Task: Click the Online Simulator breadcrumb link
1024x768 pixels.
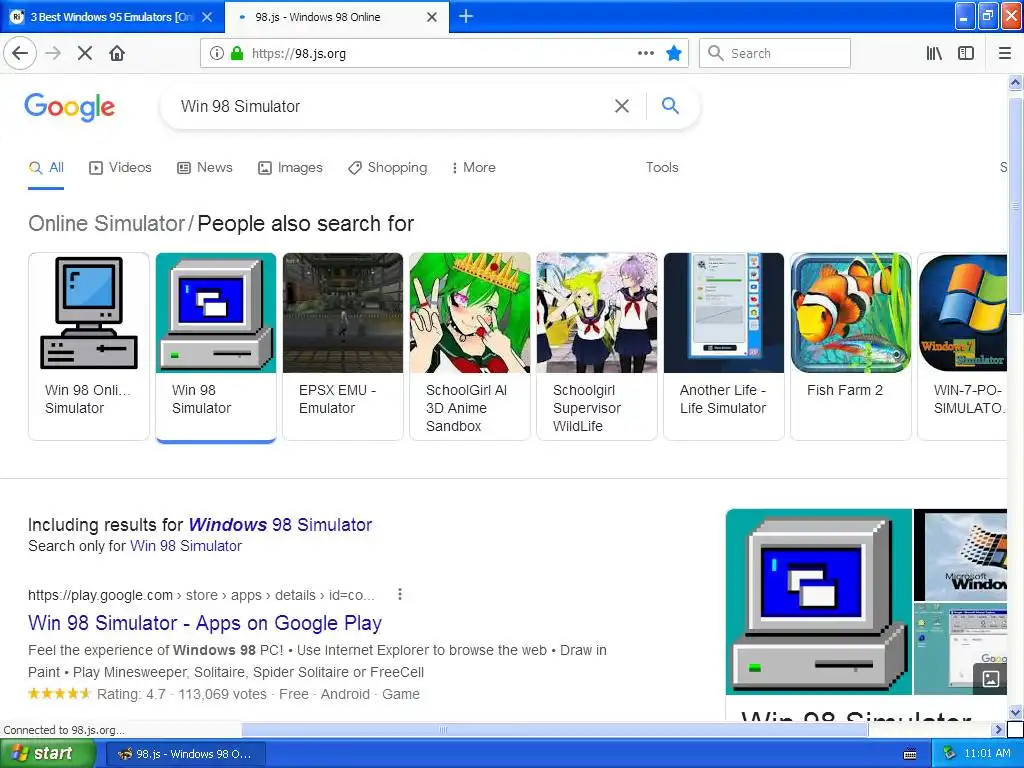Action: tap(106, 223)
